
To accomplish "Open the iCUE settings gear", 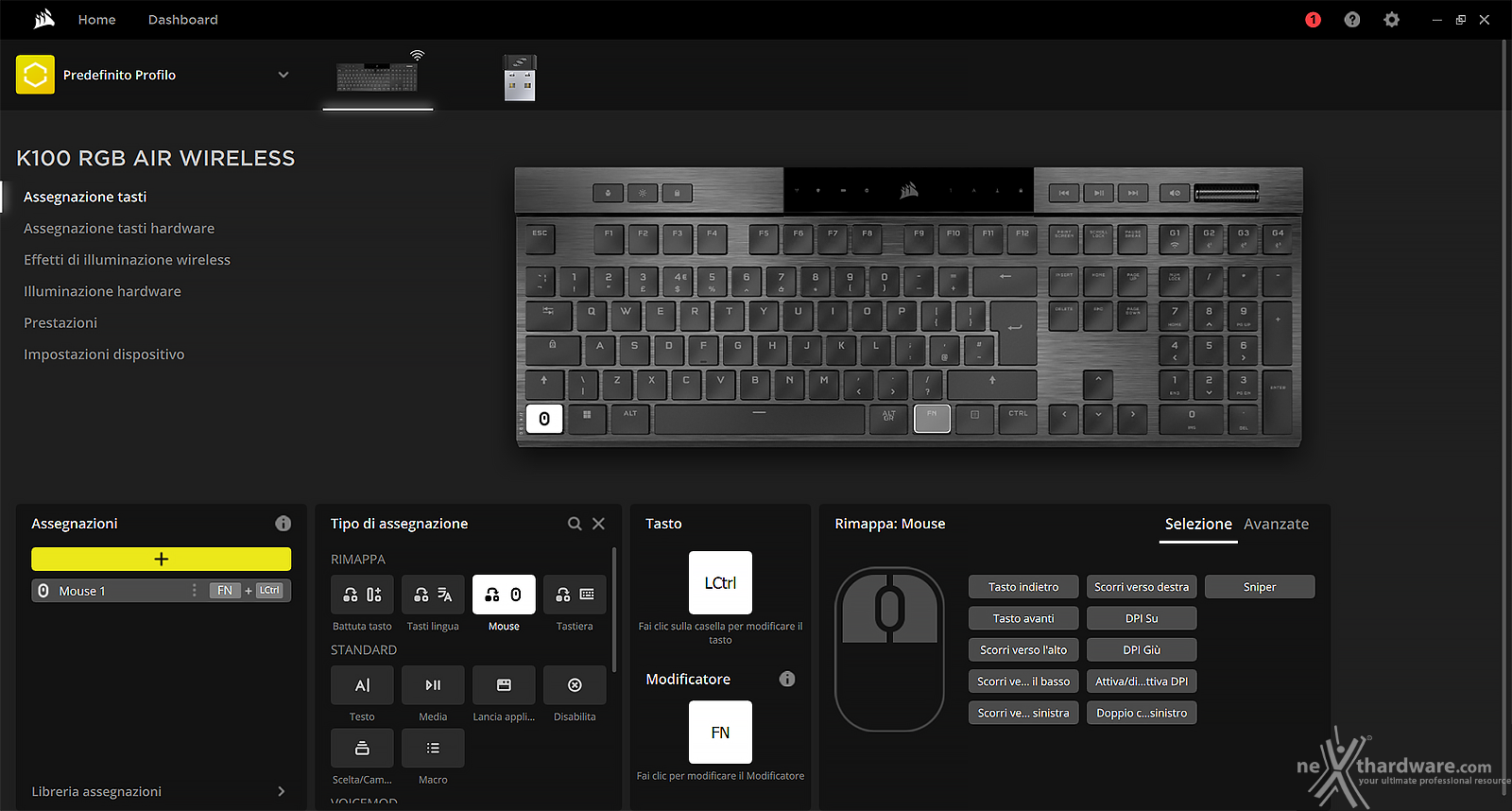I will 1391,20.
